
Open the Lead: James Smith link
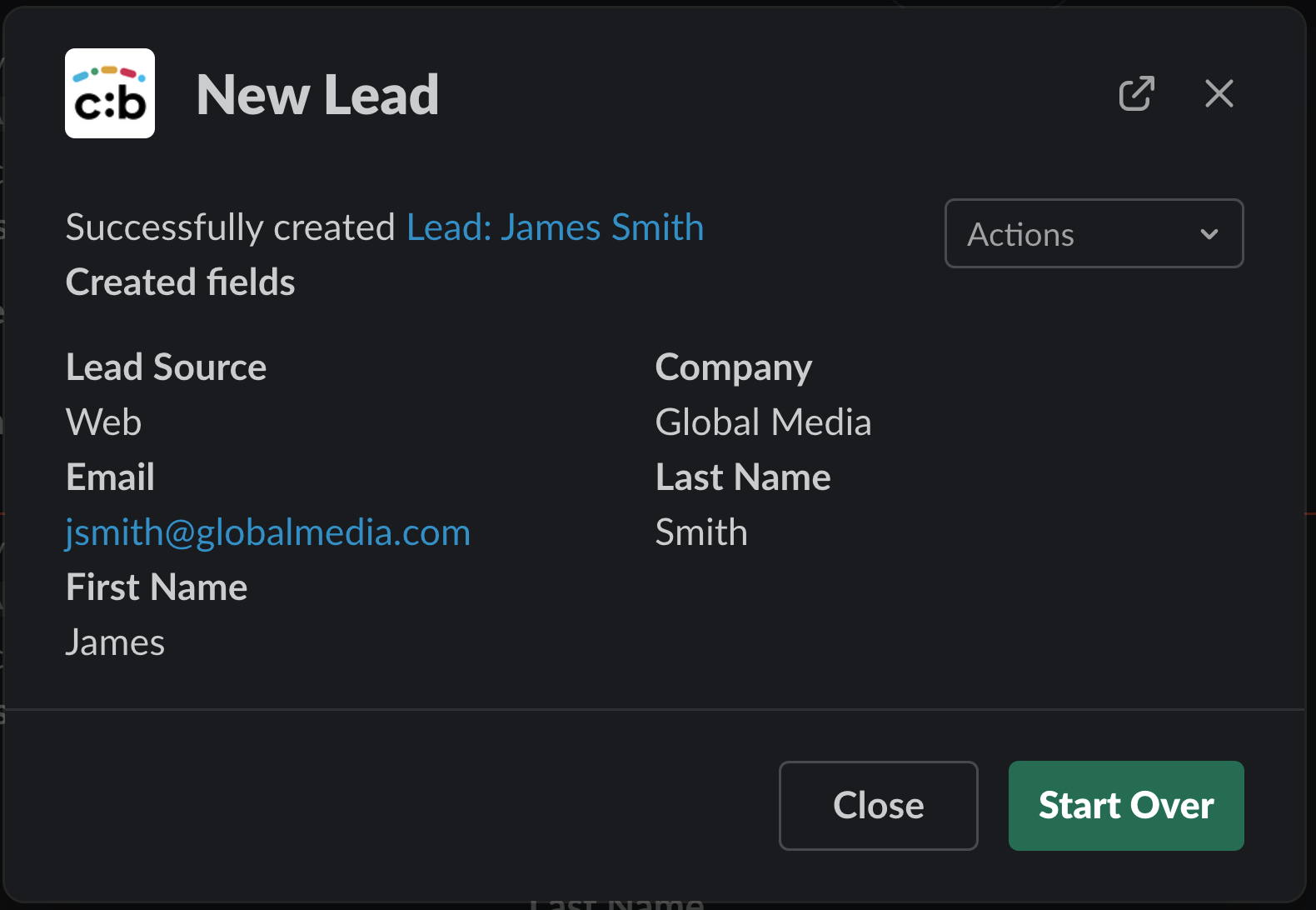click(x=555, y=227)
